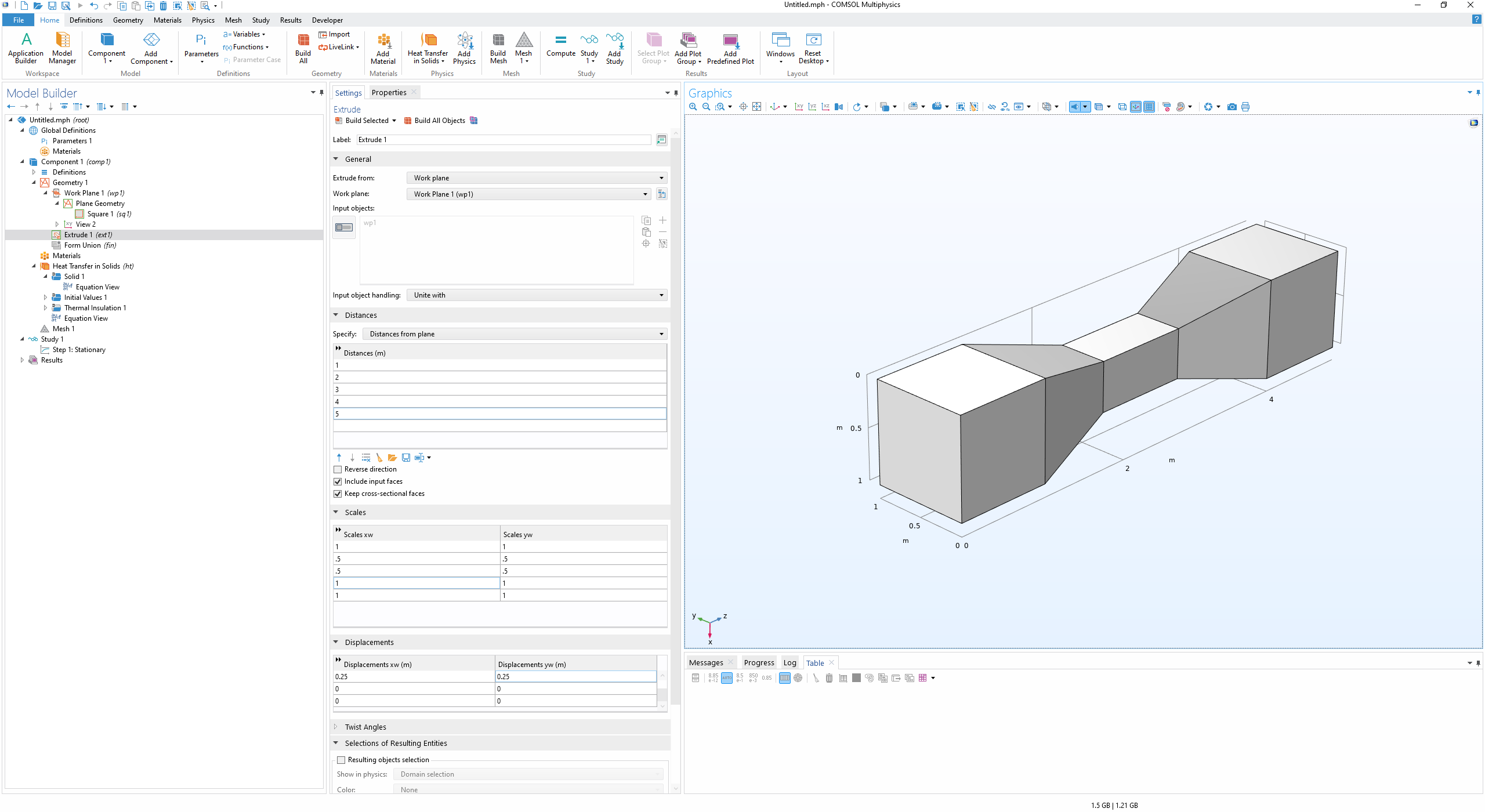1485x812 pixels.
Task: Open the Input object handling dropdown
Action: pos(537,295)
